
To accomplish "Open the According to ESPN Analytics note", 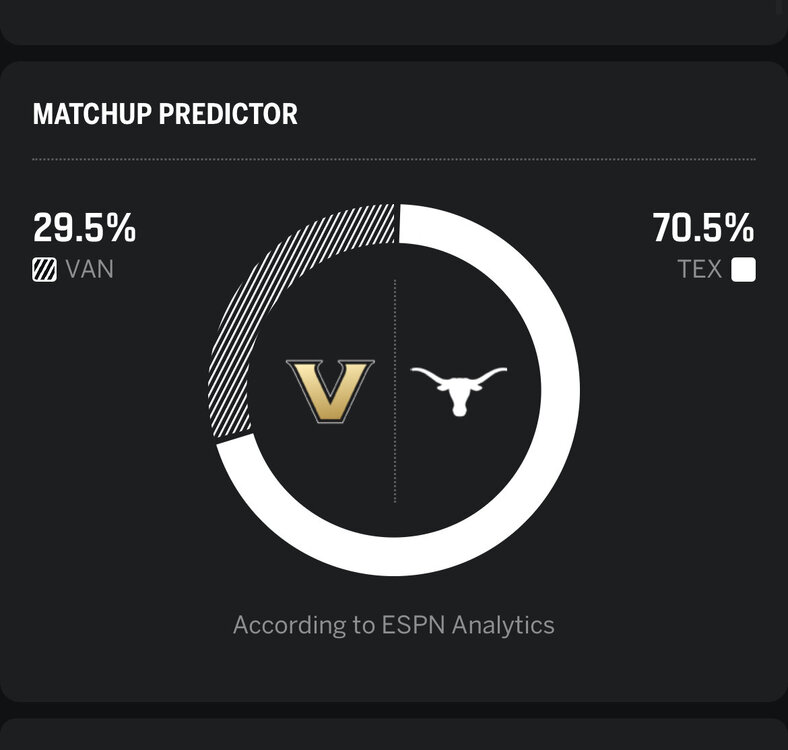I will 394,625.
